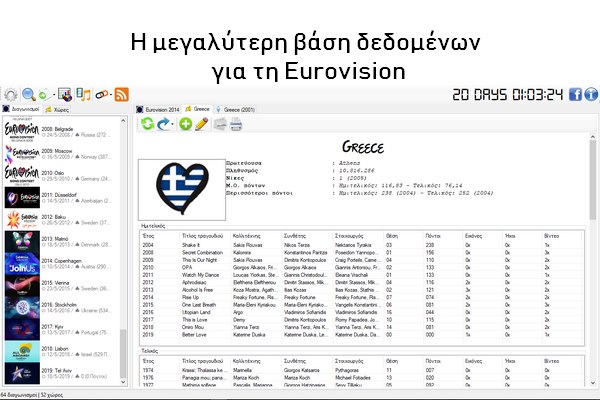This screenshot has width=600, height=400.
Task: Click semifinal Στιχουργός column header
Action: click(x=358, y=236)
